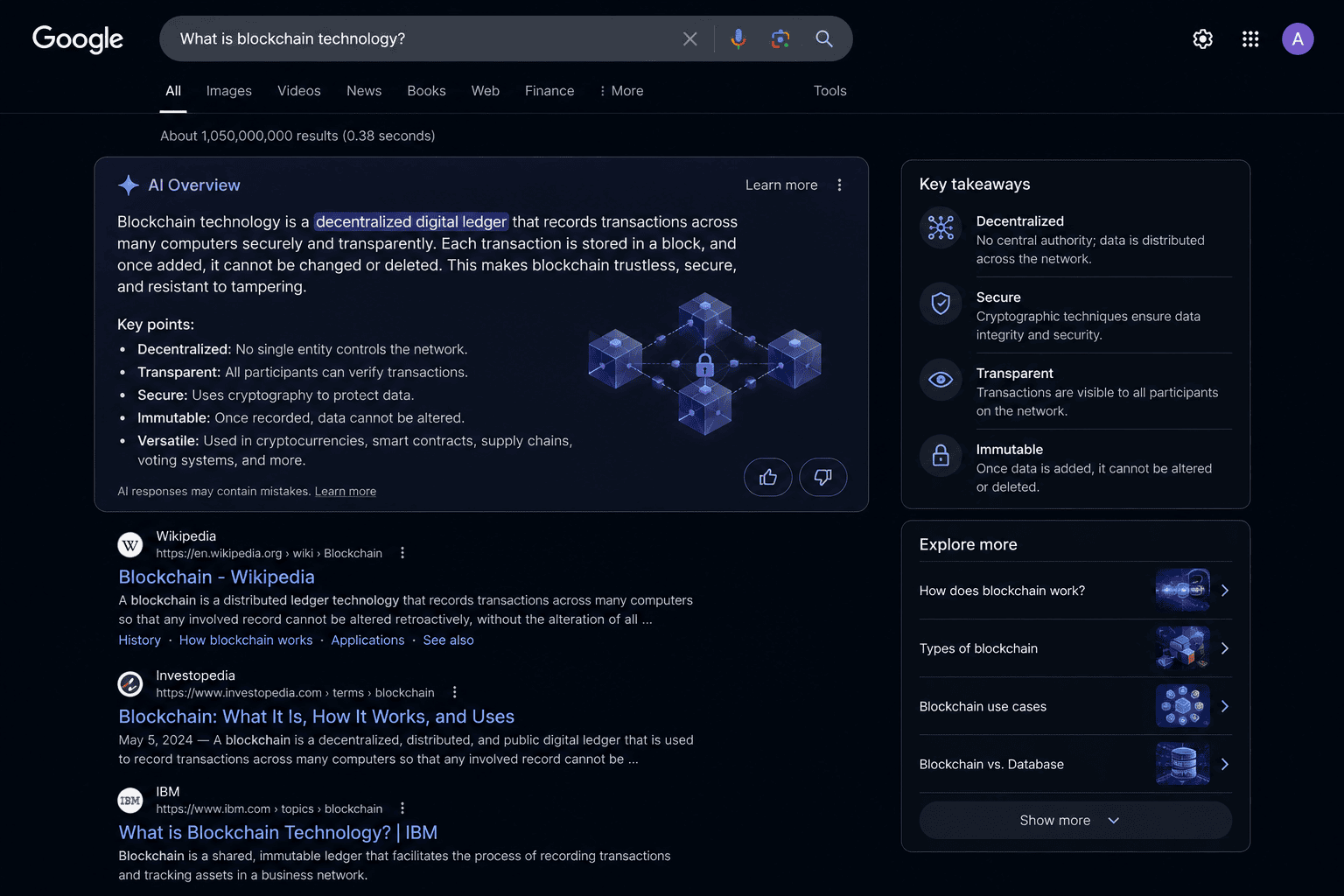Screen dimensions: 1344x896
Task: Expand 'Blockchain use cases' chevron
Action: point(1225,706)
